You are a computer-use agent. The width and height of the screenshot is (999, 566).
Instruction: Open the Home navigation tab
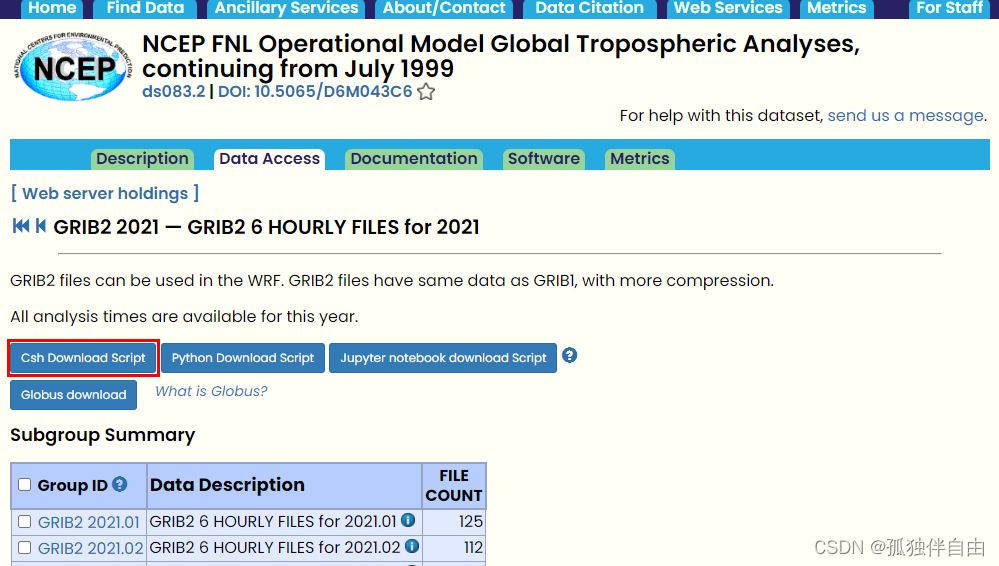tap(52, 8)
